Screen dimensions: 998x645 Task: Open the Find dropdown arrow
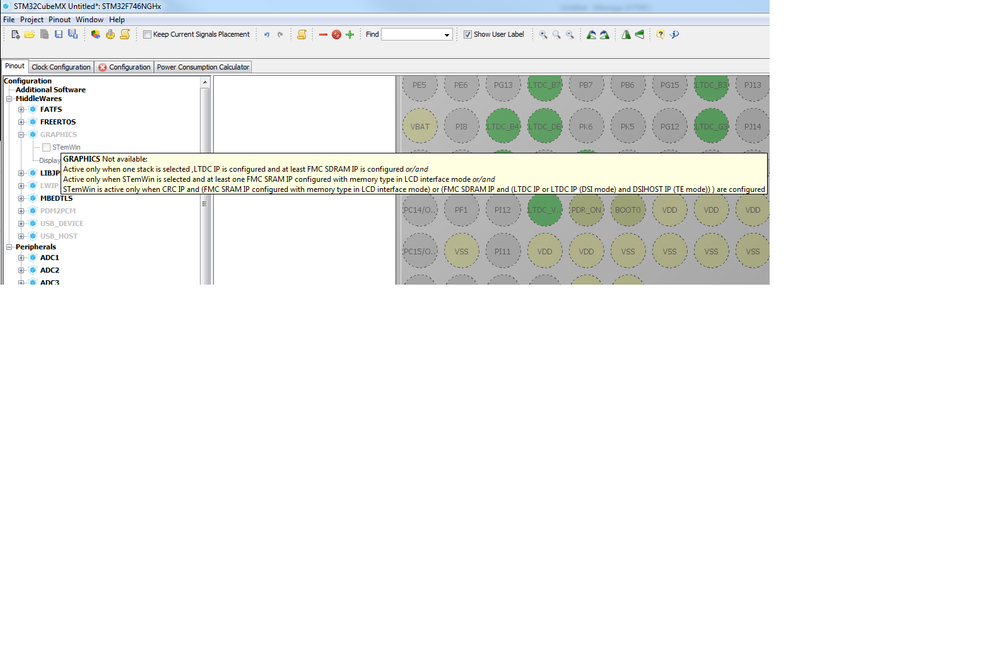click(447, 34)
